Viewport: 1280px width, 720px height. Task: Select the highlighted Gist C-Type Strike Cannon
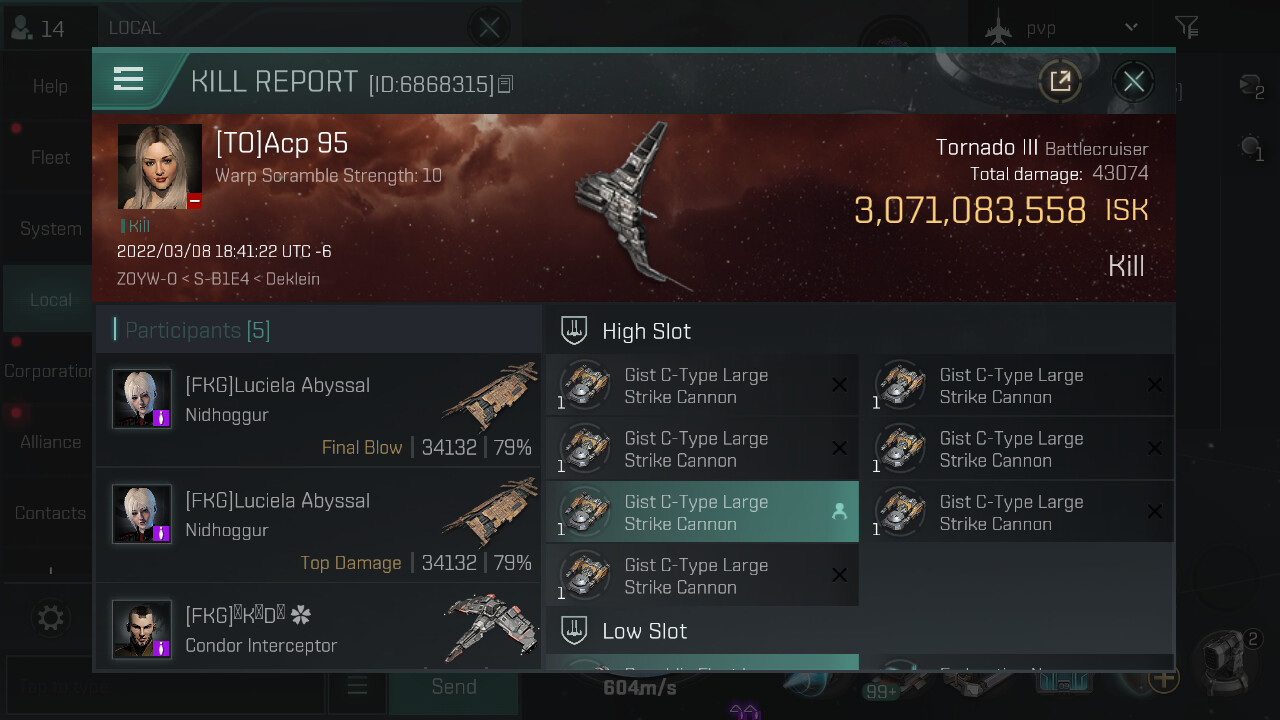click(702, 512)
